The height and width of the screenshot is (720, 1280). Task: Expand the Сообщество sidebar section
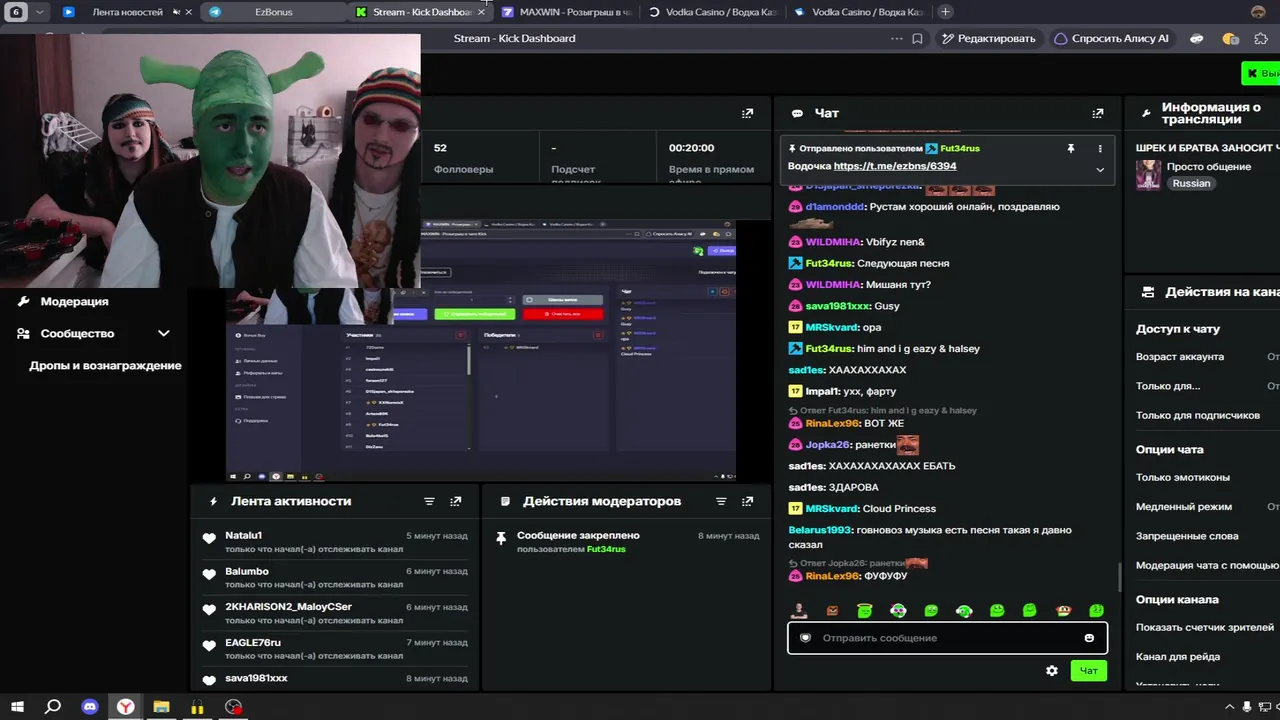tap(164, 334)
